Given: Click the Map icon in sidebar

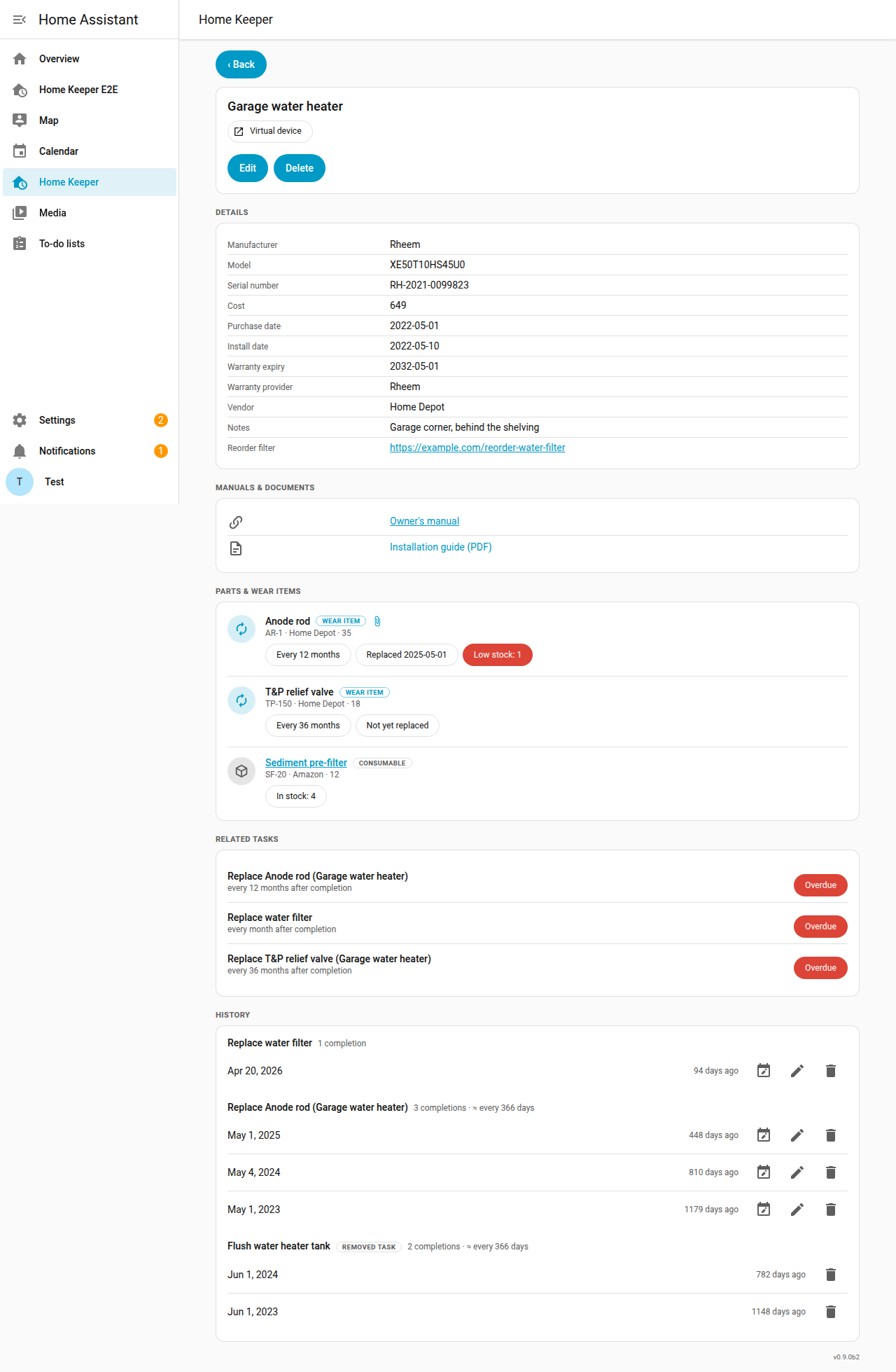Looking at the screenshot, I should (20, 120).
